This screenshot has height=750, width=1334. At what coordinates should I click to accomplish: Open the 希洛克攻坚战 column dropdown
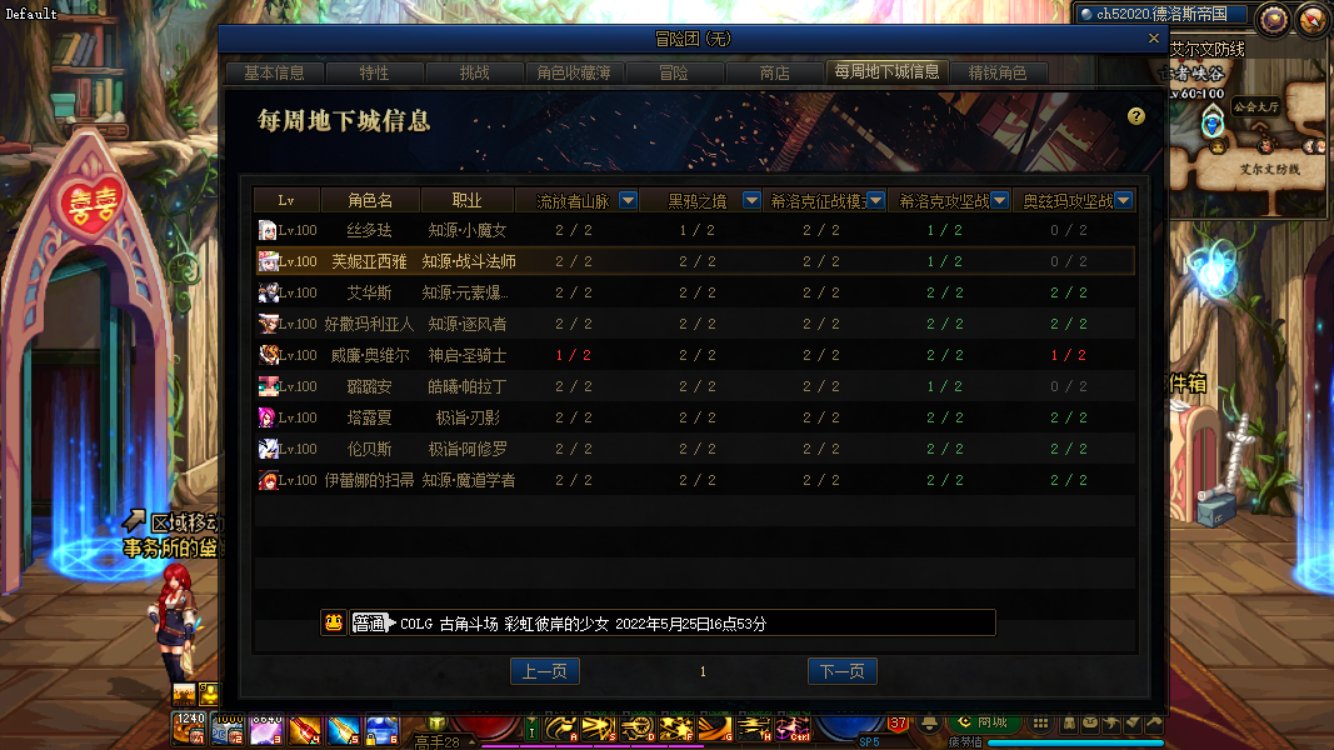1000,200
